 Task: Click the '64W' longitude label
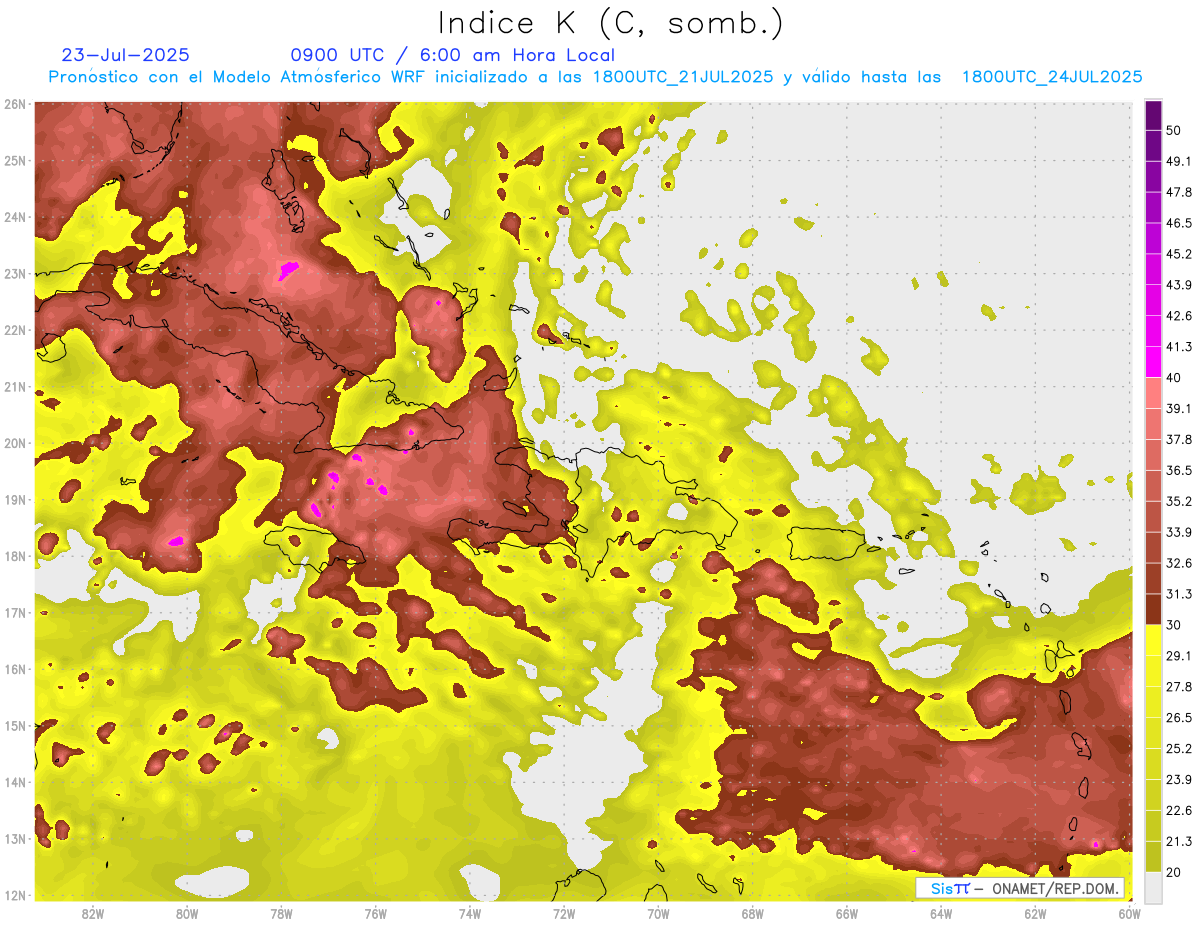(x=941, y=914)
